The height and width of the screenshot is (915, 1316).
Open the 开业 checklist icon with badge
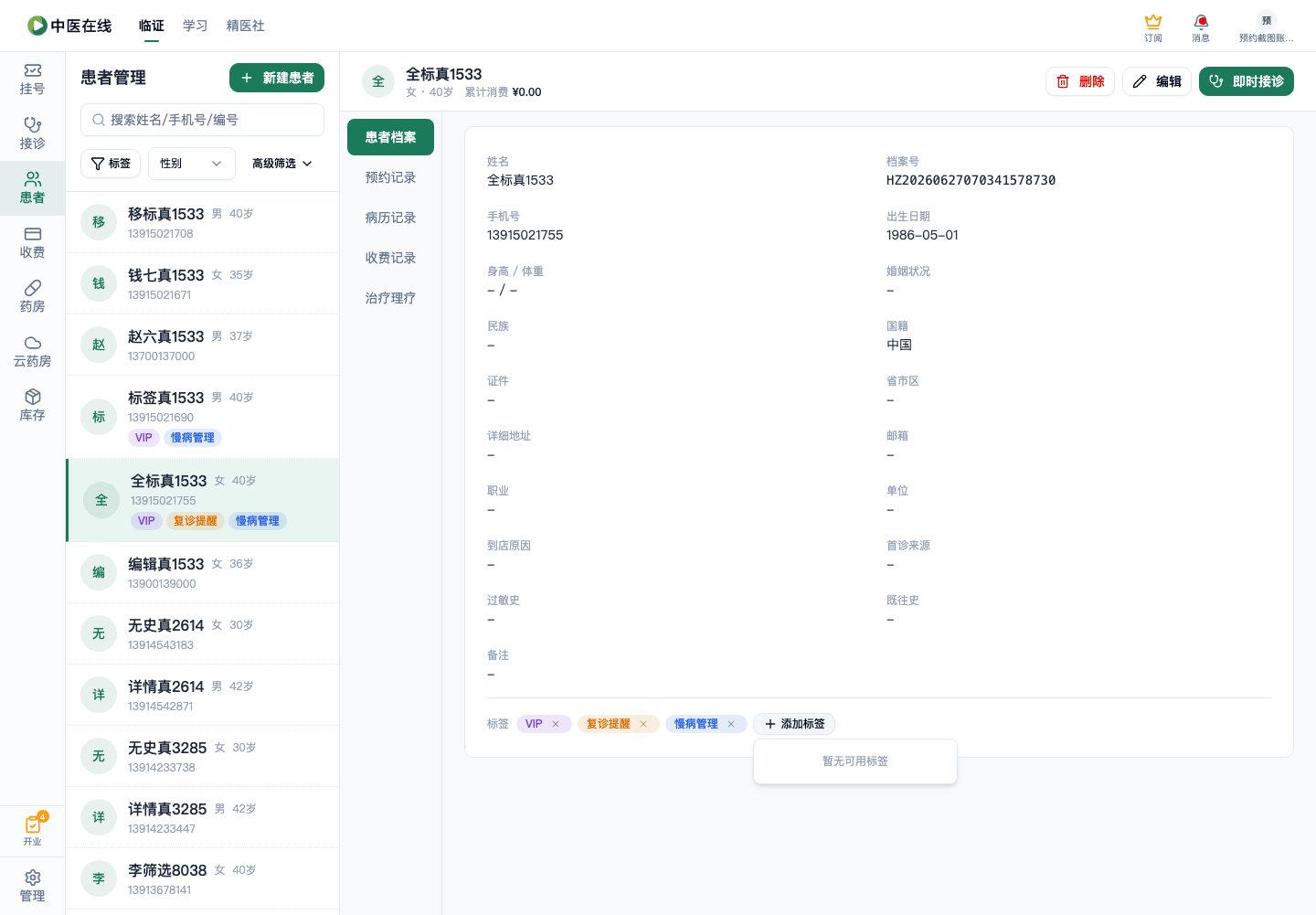click(33, 830)
